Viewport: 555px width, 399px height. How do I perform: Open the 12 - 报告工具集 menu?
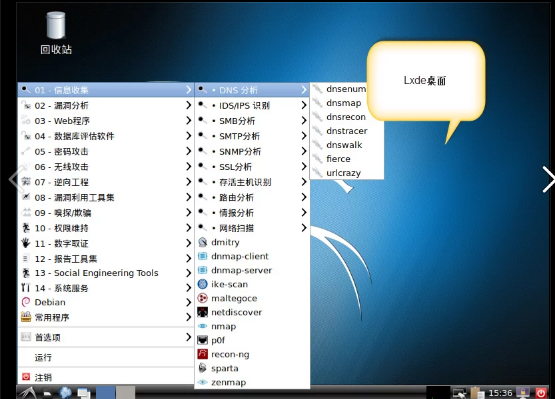point(106,258)
